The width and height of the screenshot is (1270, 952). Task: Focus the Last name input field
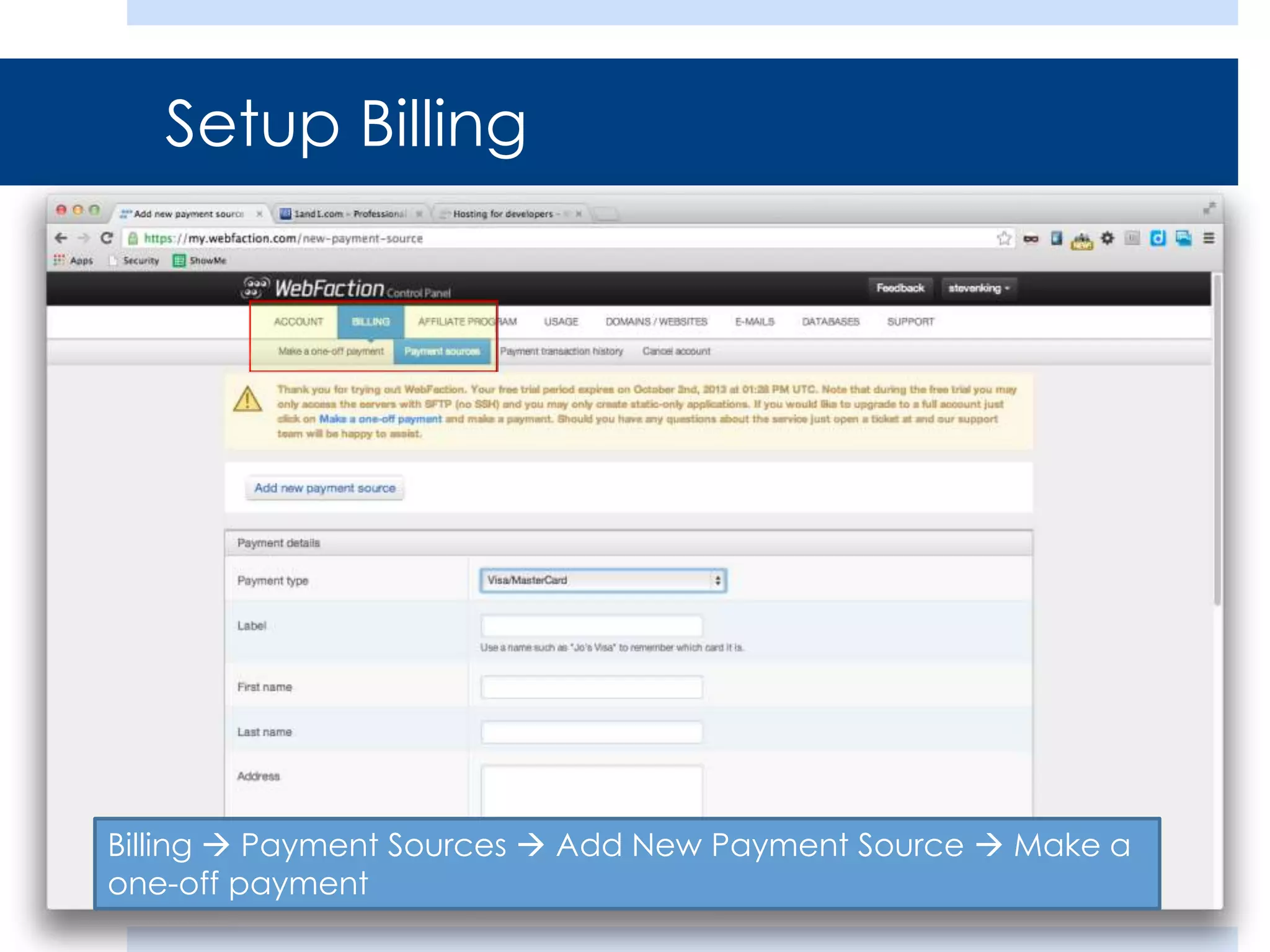pyautogui.click(x=592, y=733)
